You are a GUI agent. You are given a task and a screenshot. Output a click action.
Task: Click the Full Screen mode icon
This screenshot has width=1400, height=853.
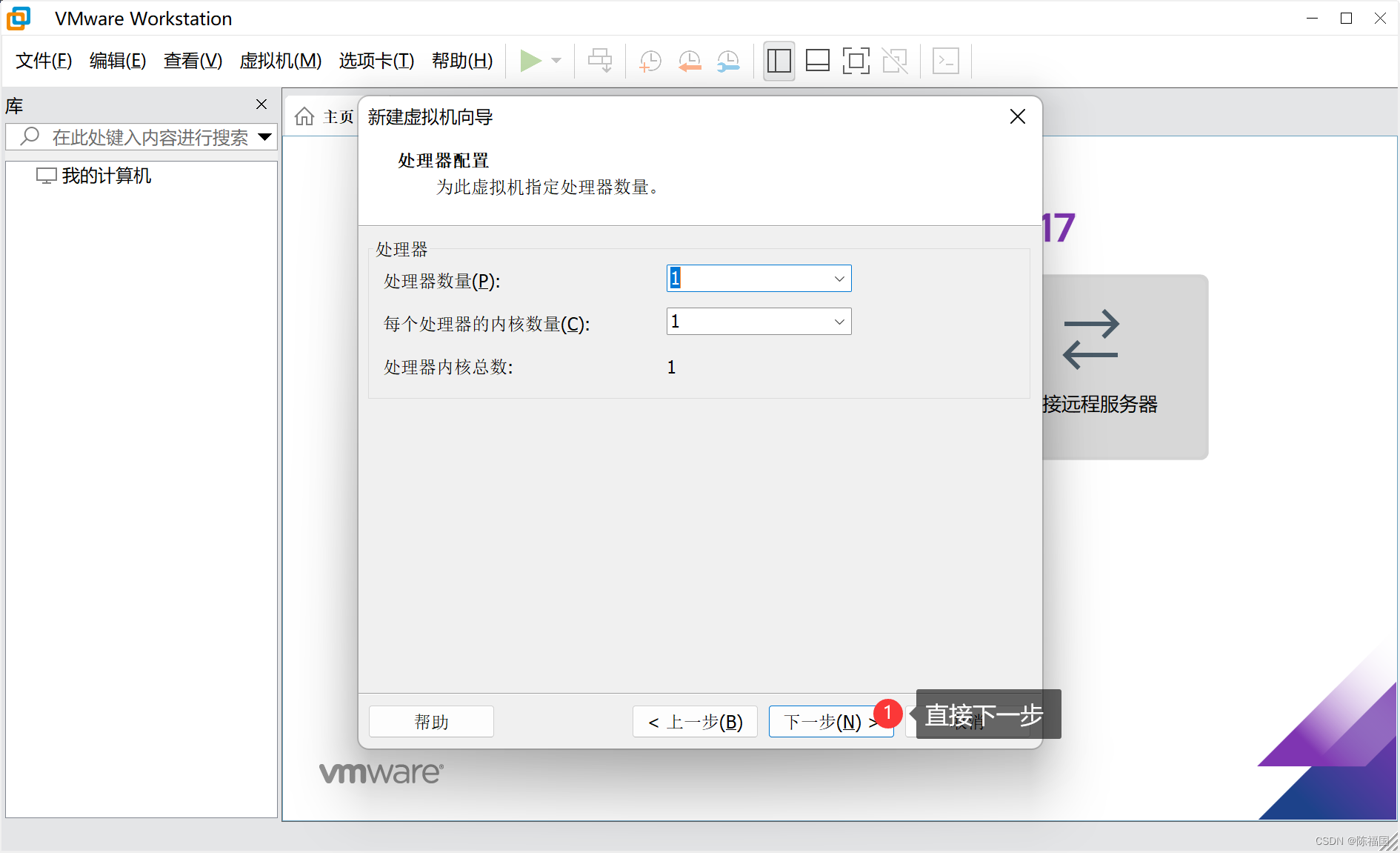point(856,61)
